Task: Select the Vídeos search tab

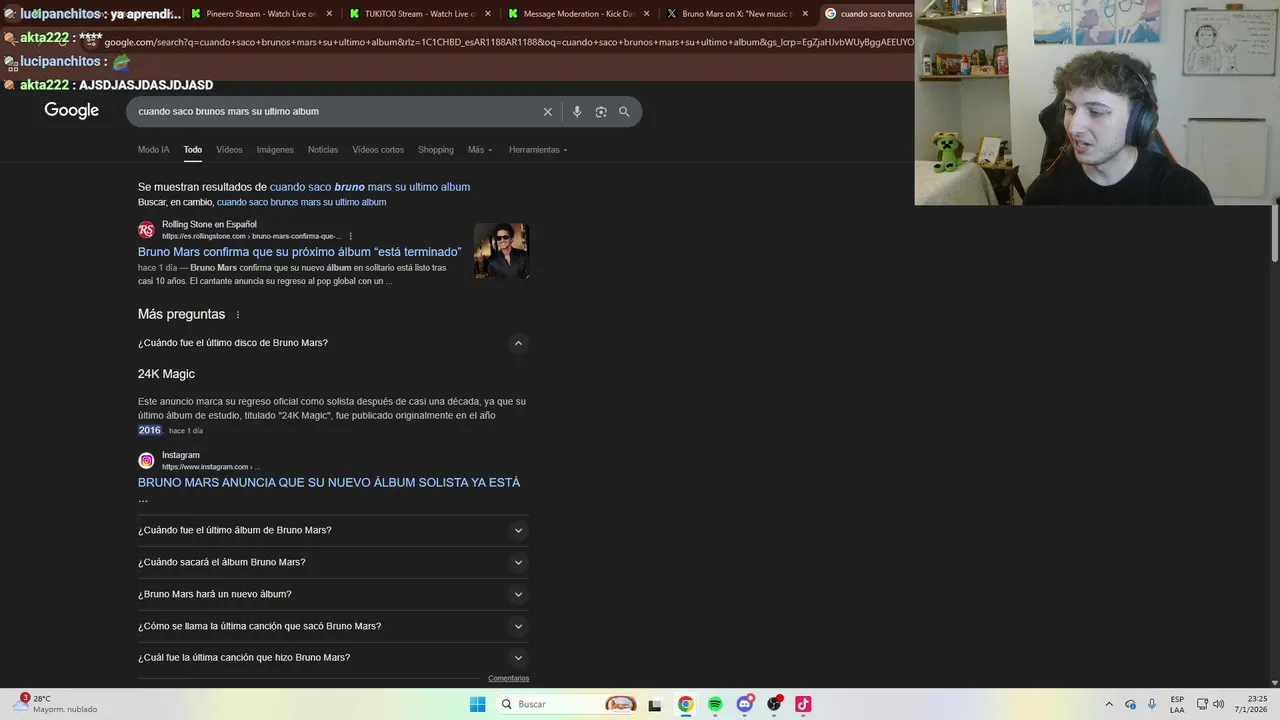Action: click(x=229, y=150)
